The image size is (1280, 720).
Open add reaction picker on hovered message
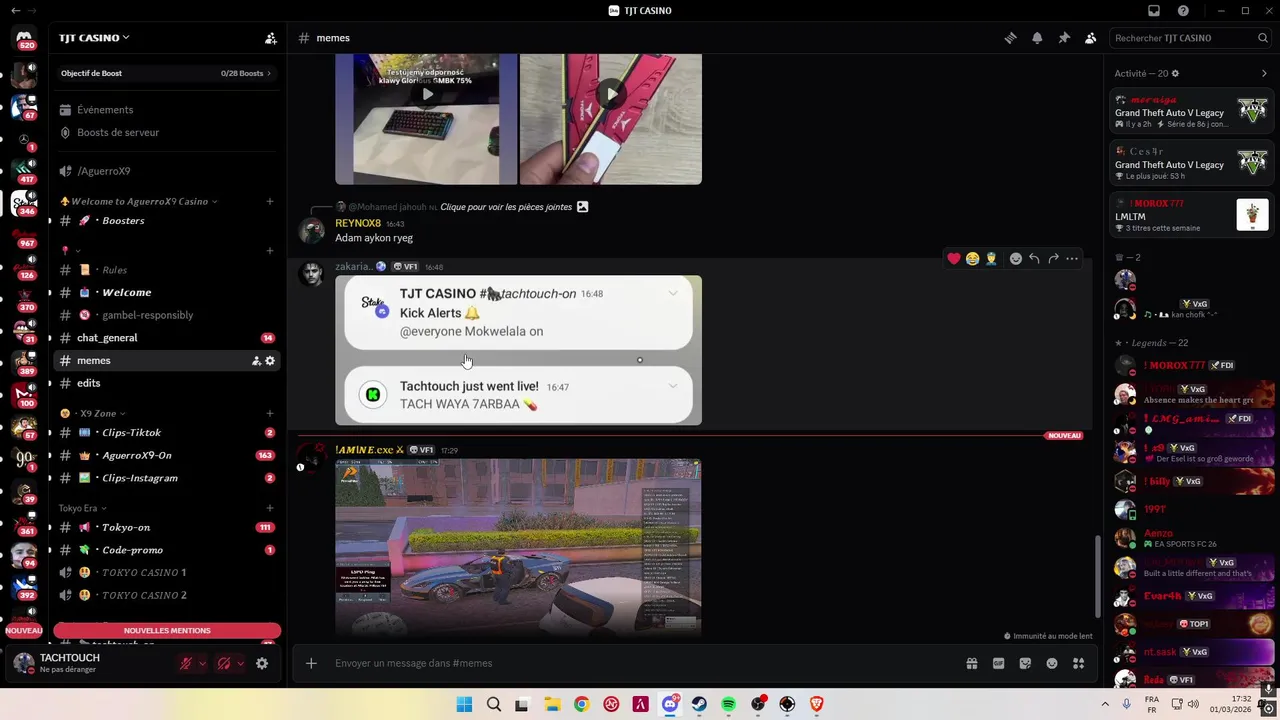[x=1016, y=259]
